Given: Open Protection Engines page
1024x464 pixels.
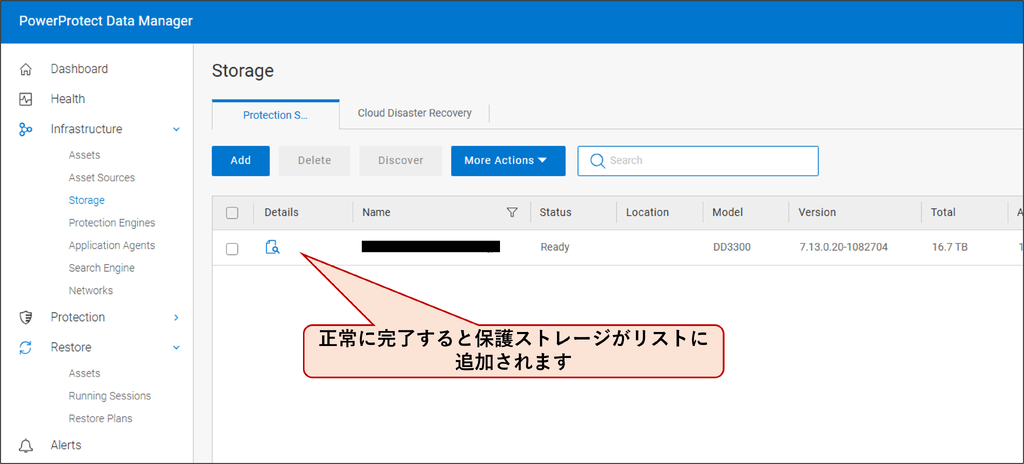Looking at the screenshot, I should (112, 223).
